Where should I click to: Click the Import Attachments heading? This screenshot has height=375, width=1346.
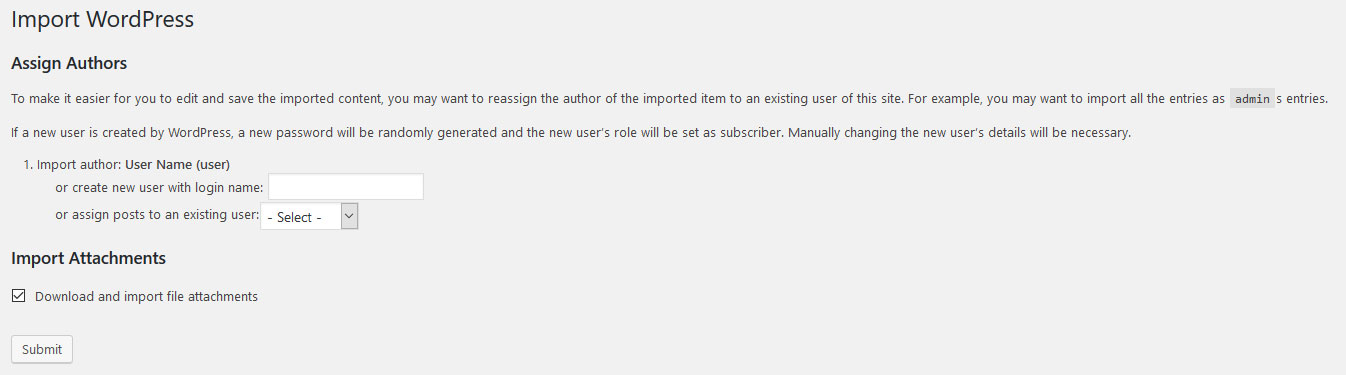(88, 258)
